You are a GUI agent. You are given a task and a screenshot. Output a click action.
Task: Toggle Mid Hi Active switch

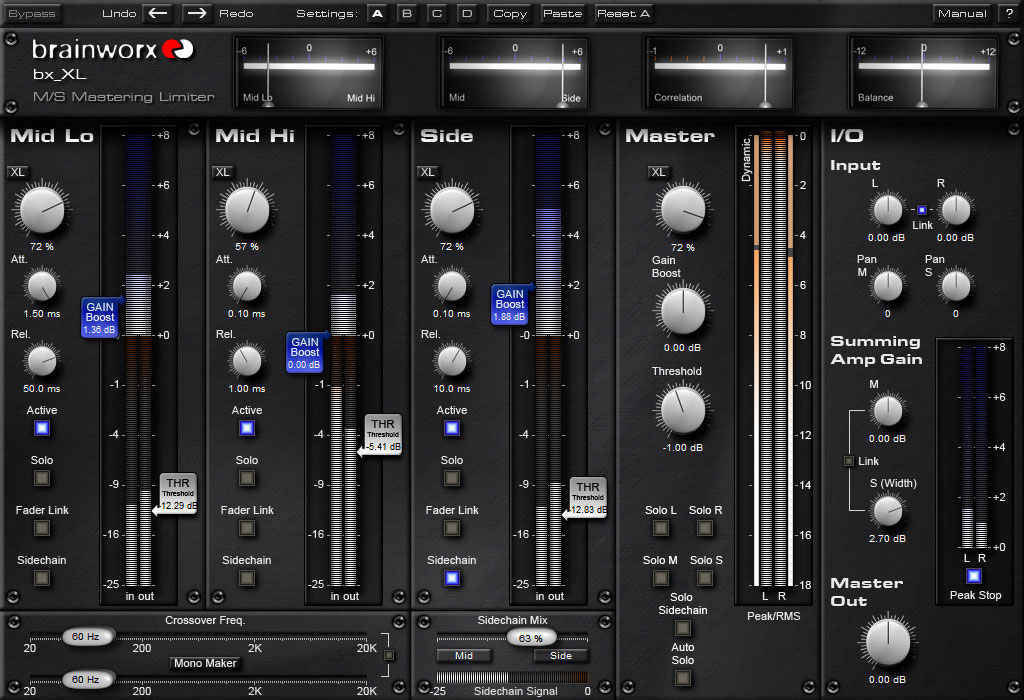pyautogui.click(x=247, y=428)
